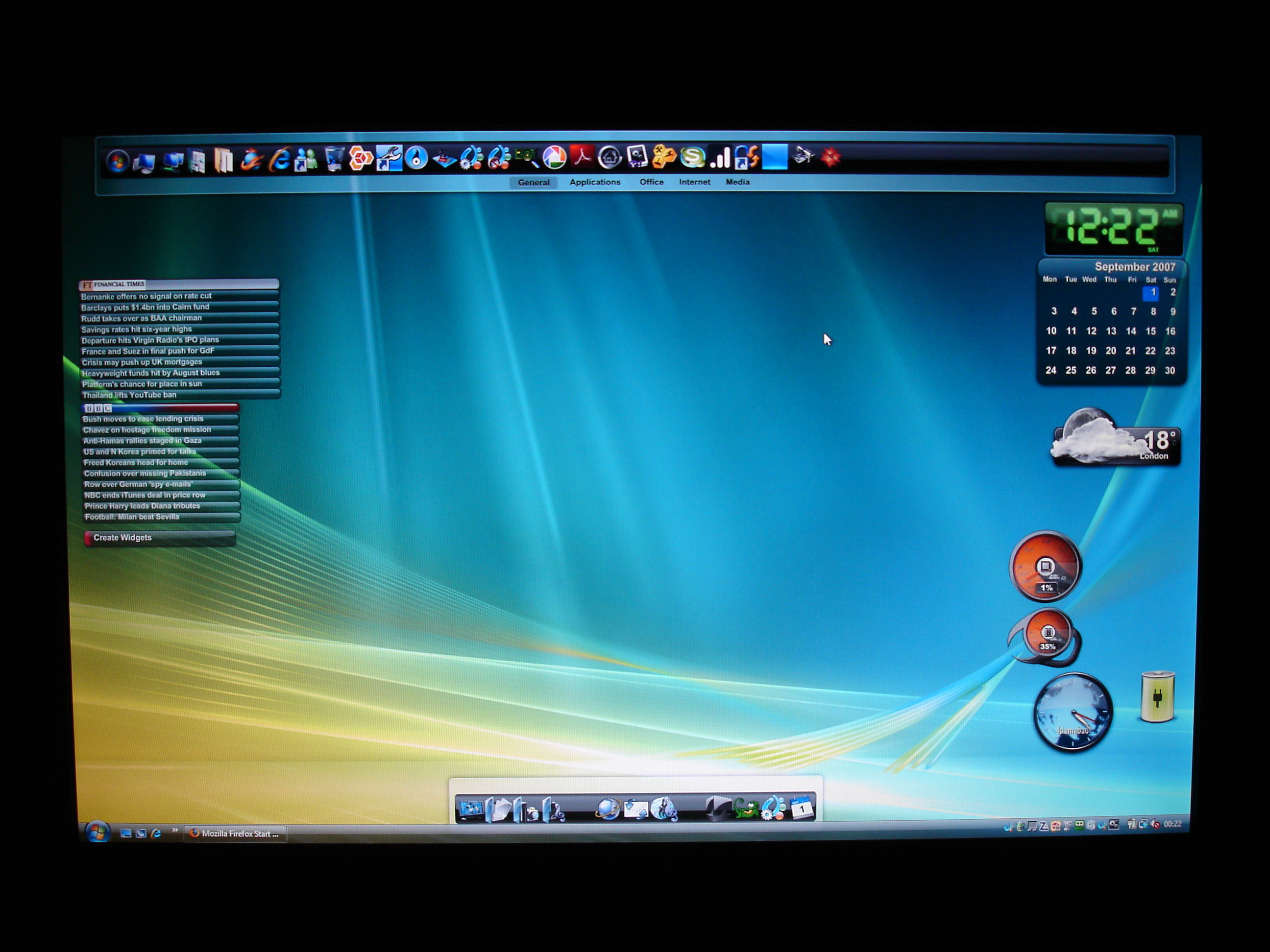
Task: Select day 30 on the calendar widget
Action: (x=1170, y=371)
